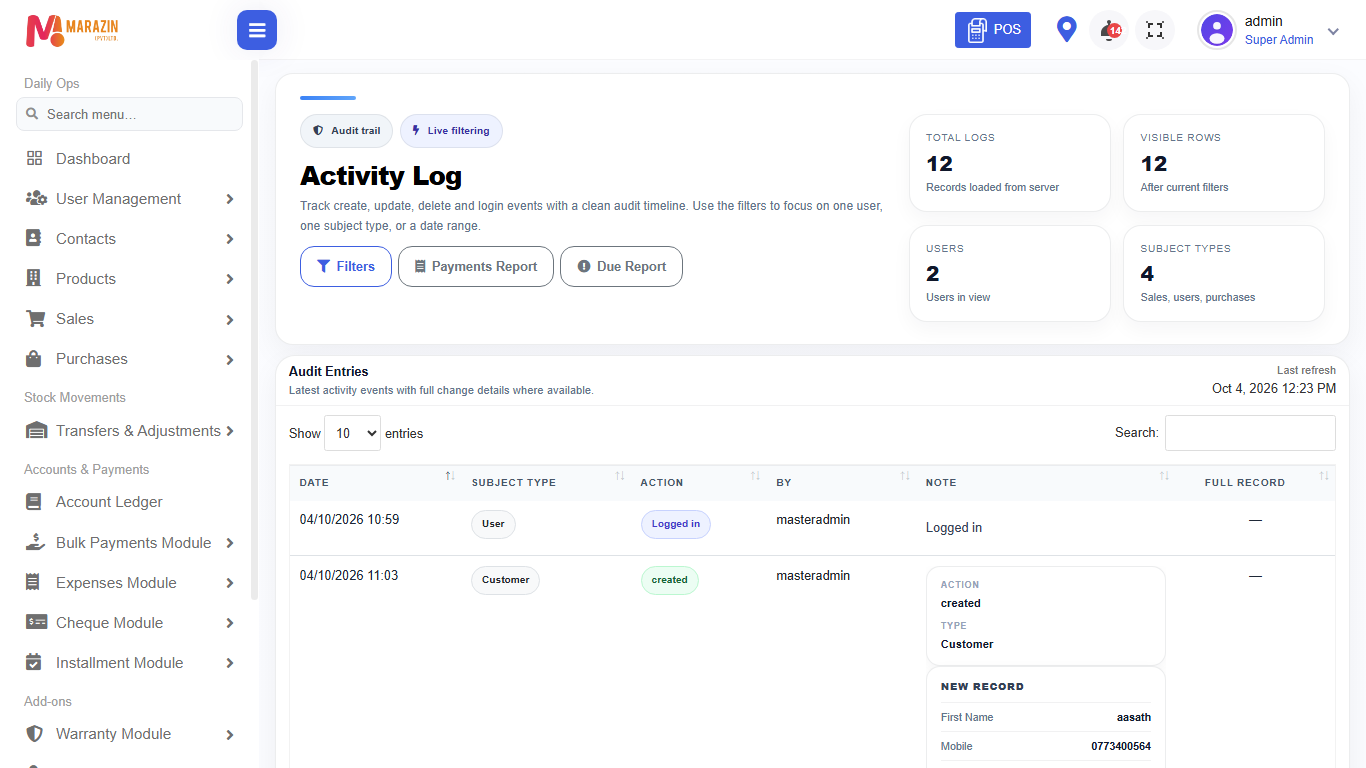Expand the Sales submenu chevron

click(x=230, y=320)
